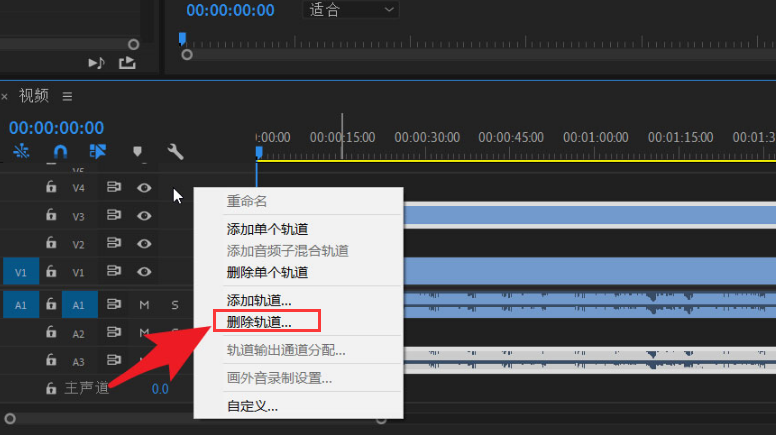Target track V2 header label
The image size is (776, 435).
[x=78, y=244]
